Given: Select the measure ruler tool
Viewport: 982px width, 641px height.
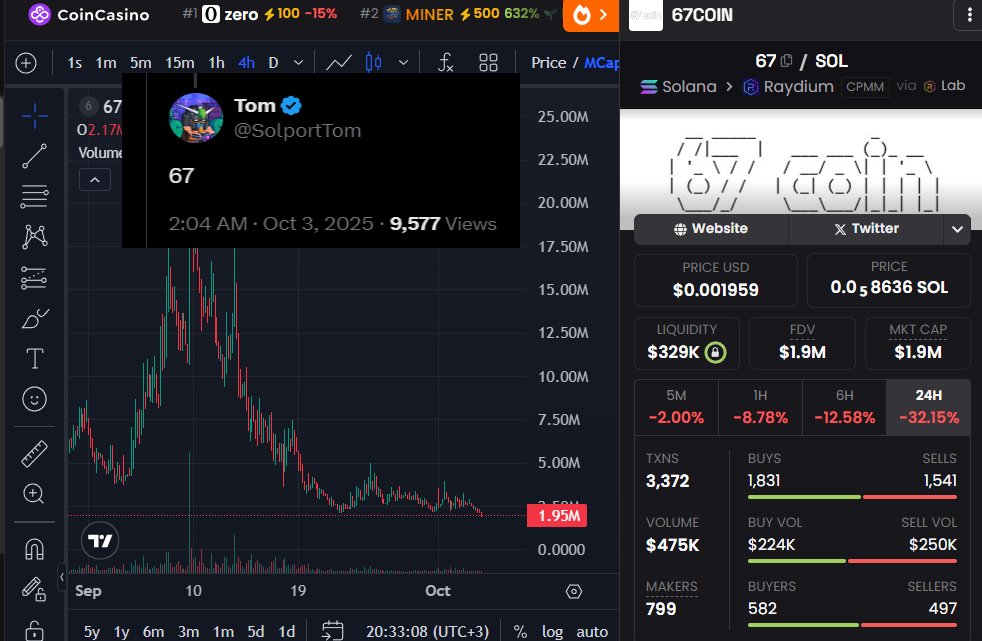Looking at the screenshot, I should point(34,451).
